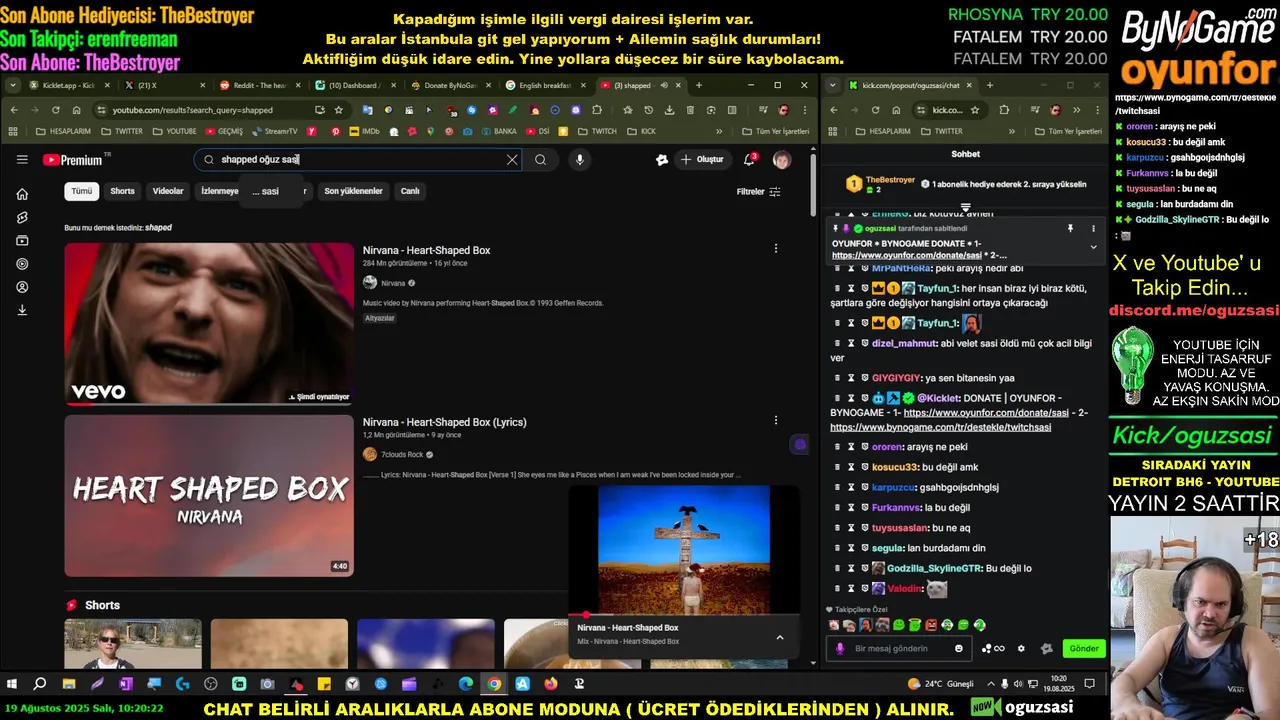Select the Tümü filter chip
1280x720 pixels.
tap(82, 191)
